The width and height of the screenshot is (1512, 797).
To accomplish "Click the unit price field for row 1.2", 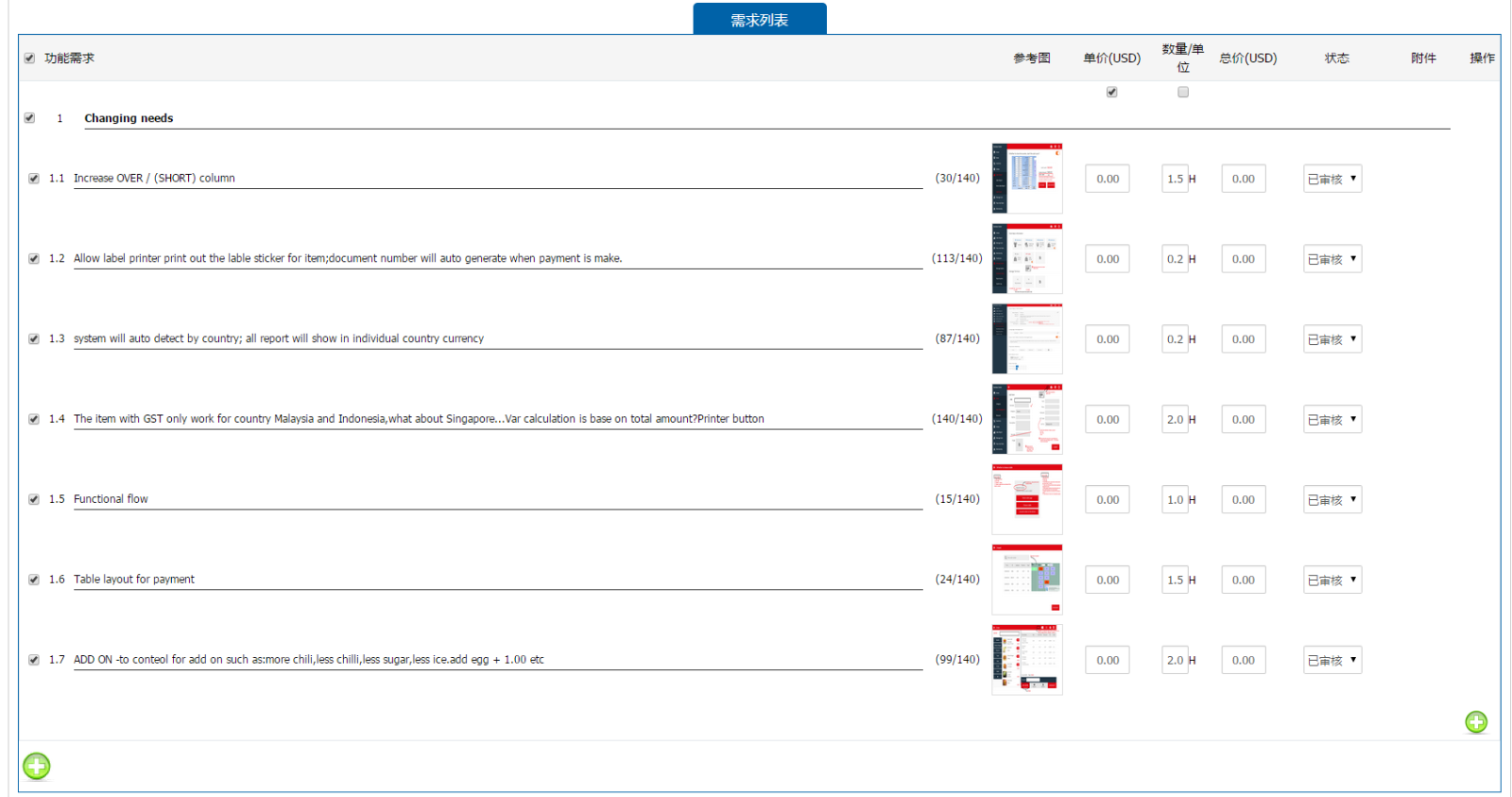I will [x=1107, y=259].
